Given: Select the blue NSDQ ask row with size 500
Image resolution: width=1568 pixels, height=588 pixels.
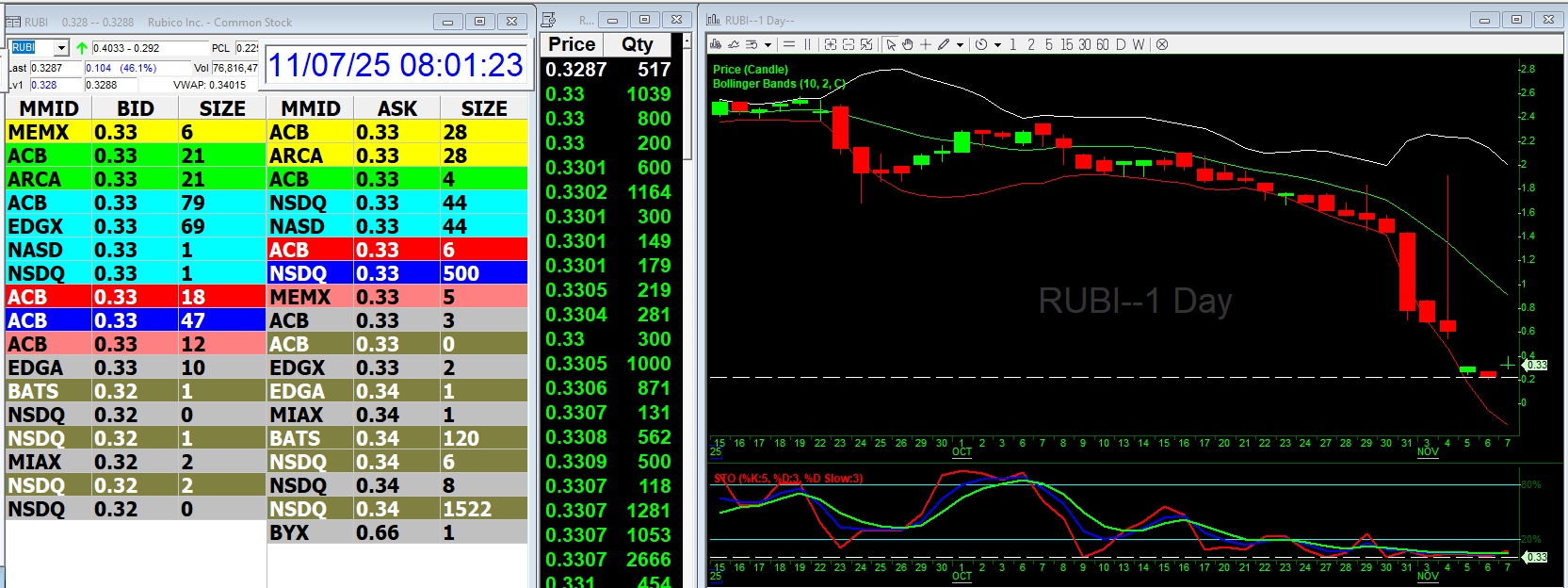Looking at the screenshot, I should [x=396, y=273].
